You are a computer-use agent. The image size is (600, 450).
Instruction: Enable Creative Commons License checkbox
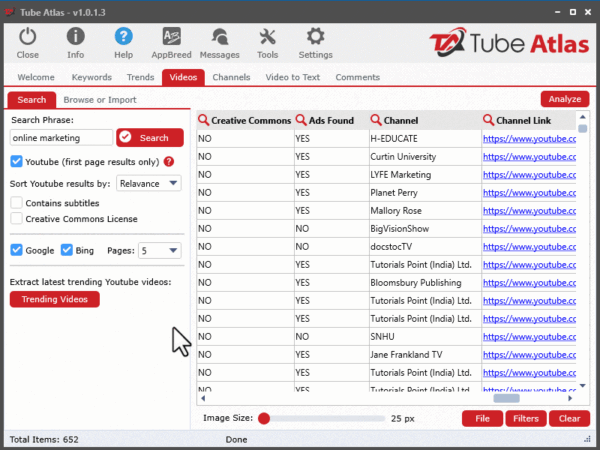(x=16, y=218)
